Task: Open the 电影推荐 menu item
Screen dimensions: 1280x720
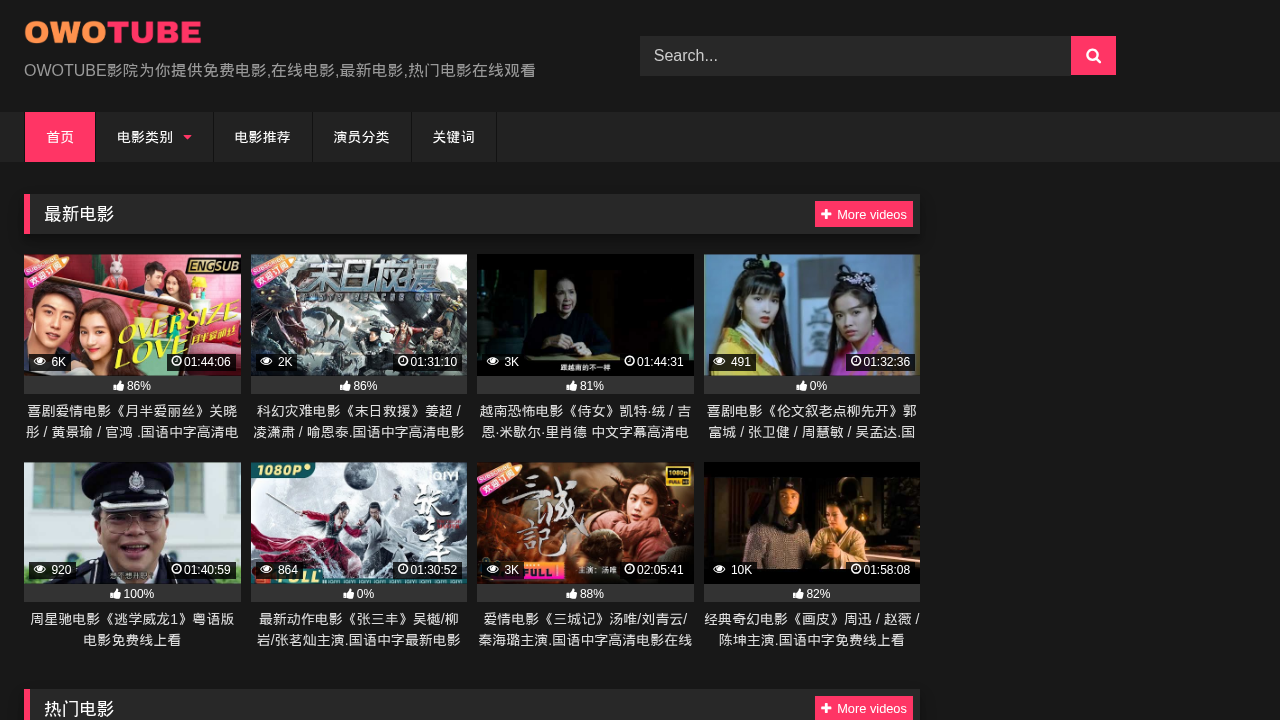Action: tap(263, 137)
